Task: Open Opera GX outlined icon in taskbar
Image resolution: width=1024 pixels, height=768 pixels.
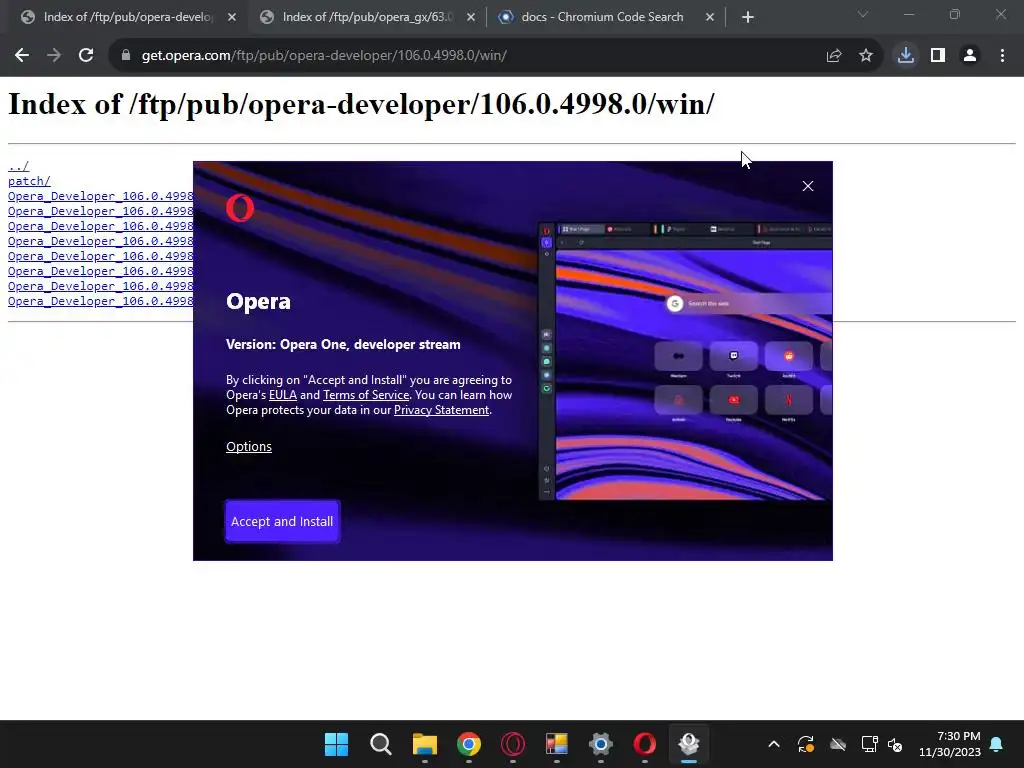Action: (513, 744)
